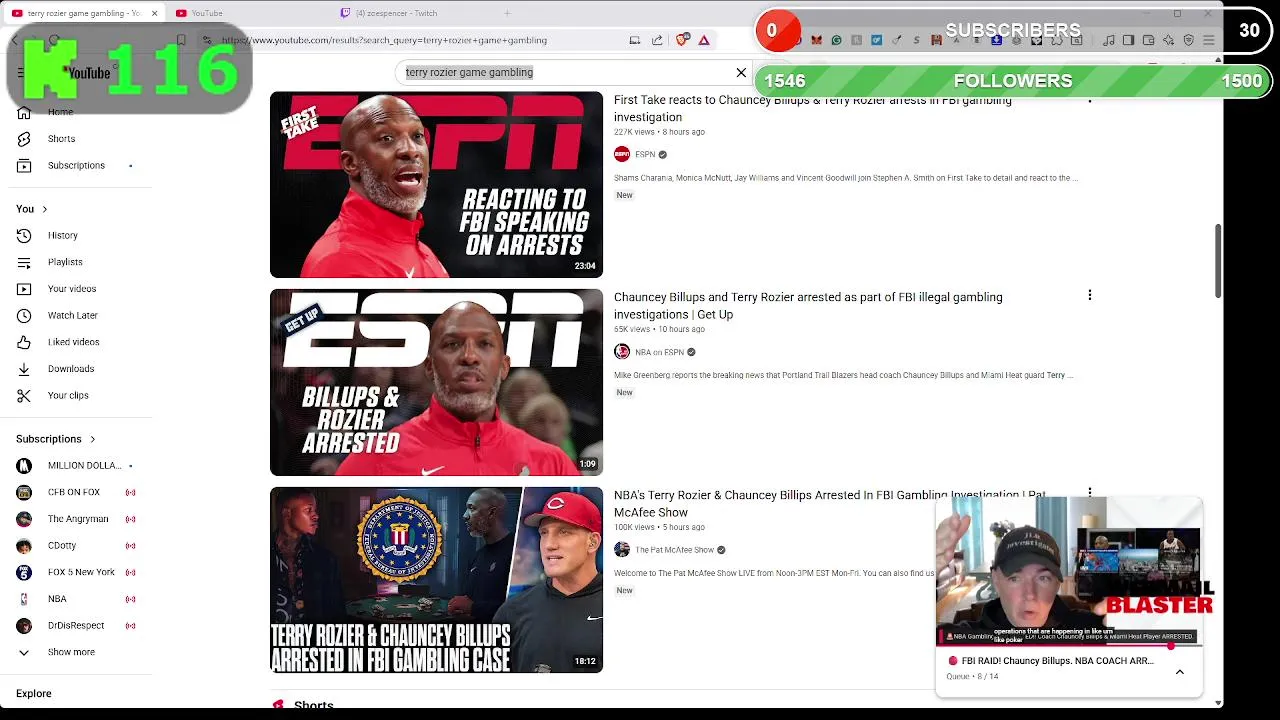
Task: Seek on miniplayer progress bar
Action: click(1068, 645)
